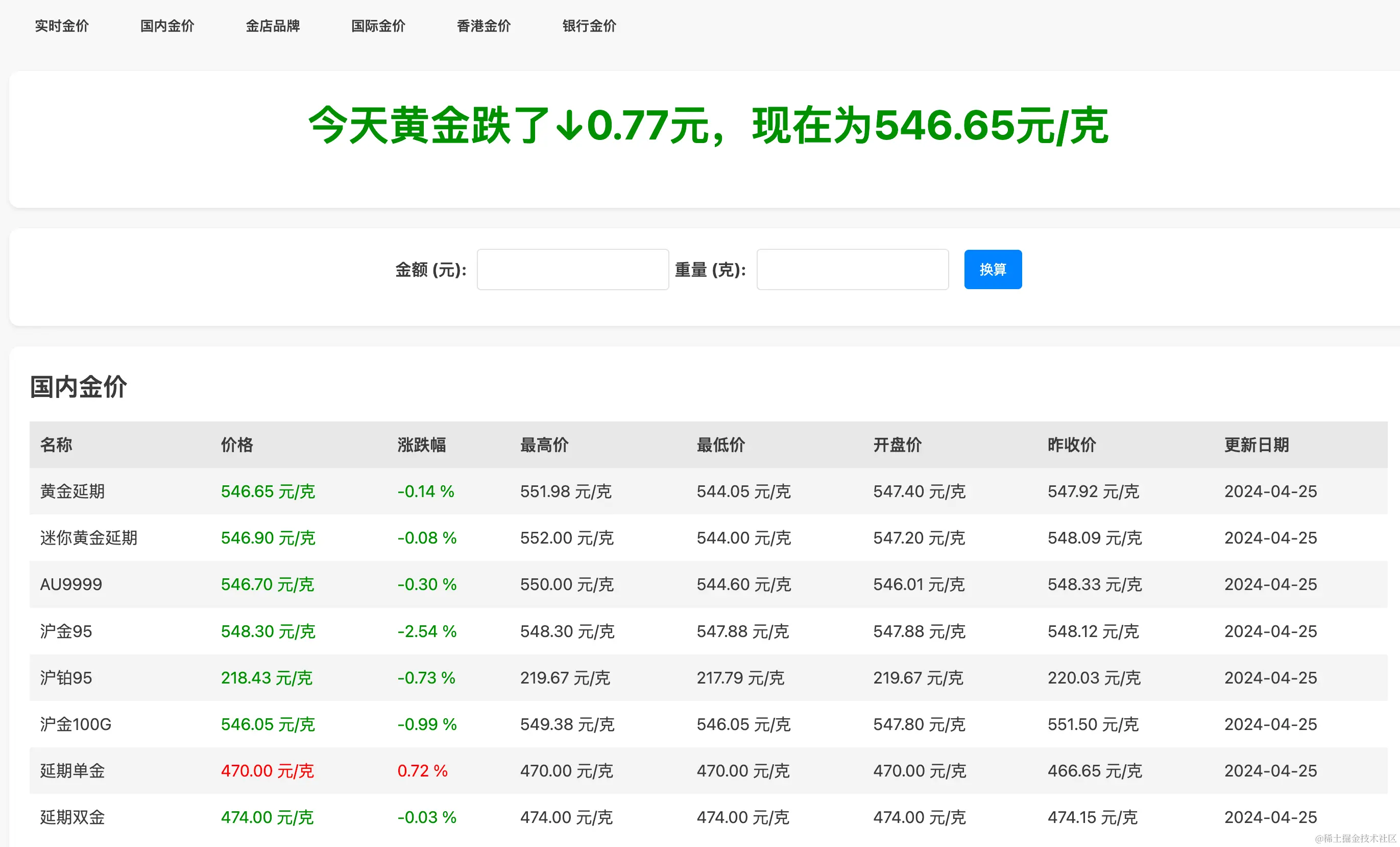The height and width of the screenshot is (847, 1400).
Task: Focus the 重量 (克) input field
Action: 852,269
